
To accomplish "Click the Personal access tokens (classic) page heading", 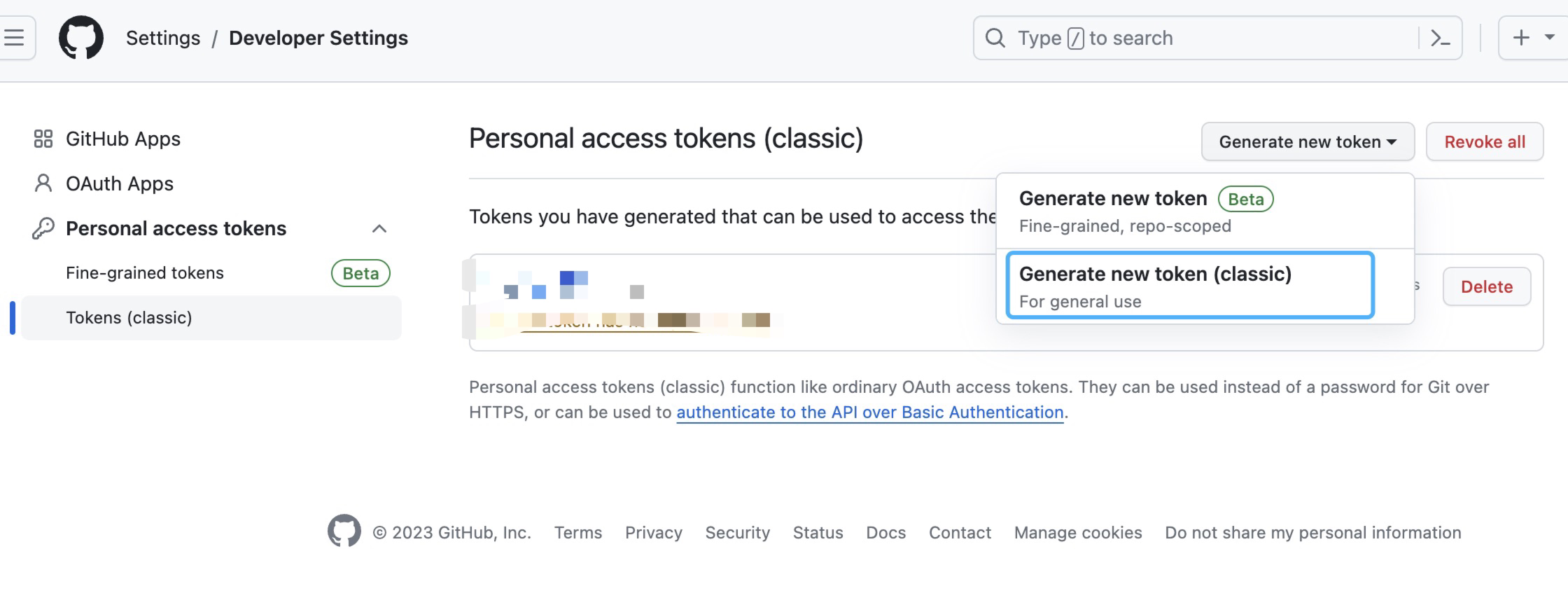I will click(666, 139).
